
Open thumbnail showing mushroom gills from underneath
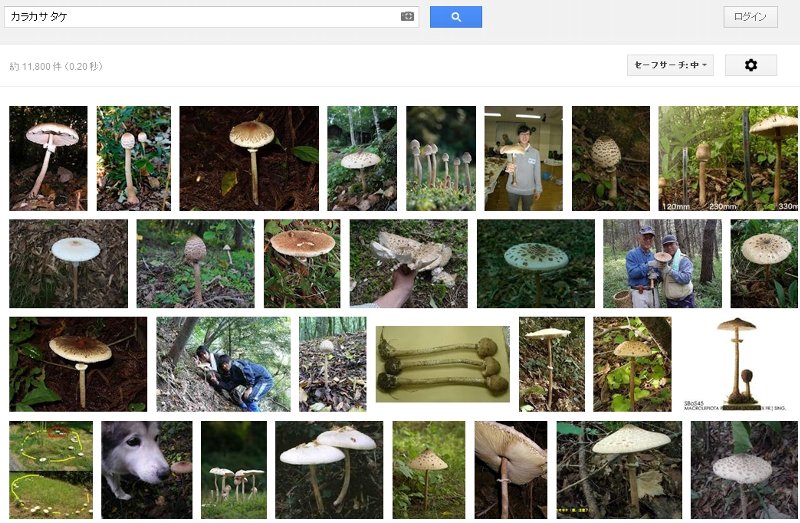point(511,469)
